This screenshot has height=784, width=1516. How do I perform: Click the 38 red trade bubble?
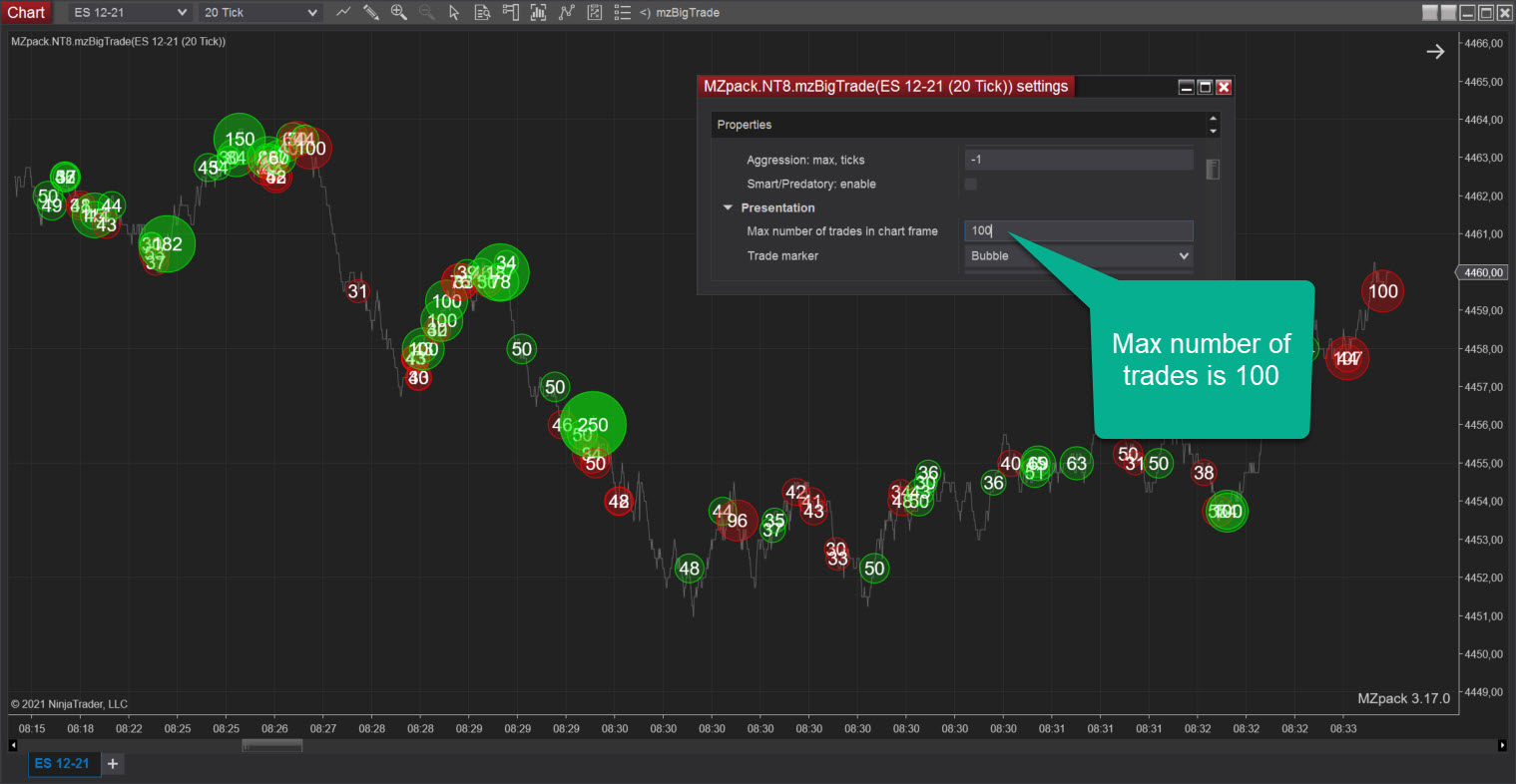(1204, 473)
